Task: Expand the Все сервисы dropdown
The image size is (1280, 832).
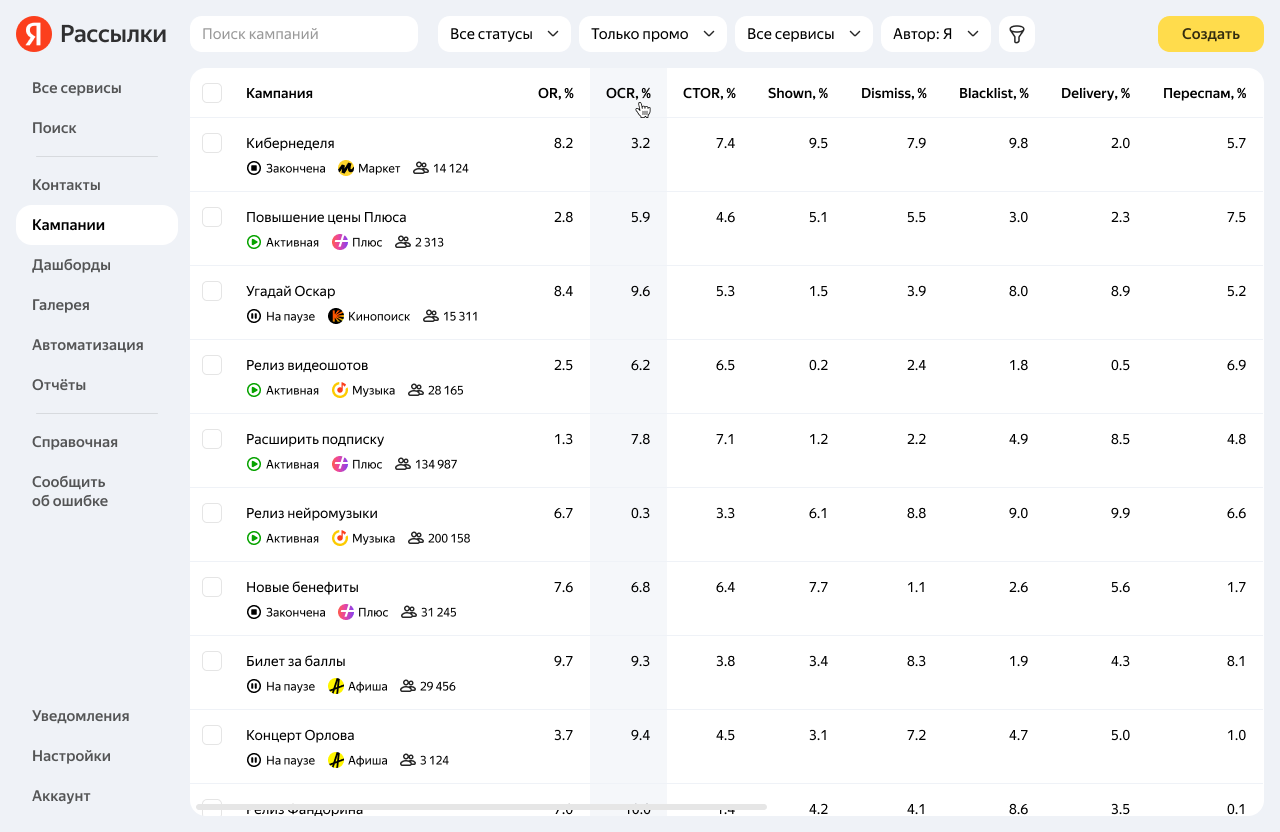Action: 803,33
